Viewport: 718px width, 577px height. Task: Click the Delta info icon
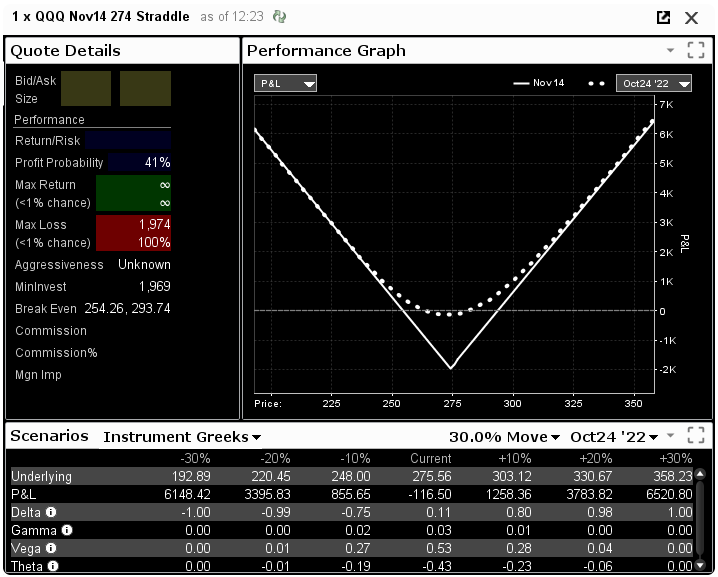pos(51,512)
